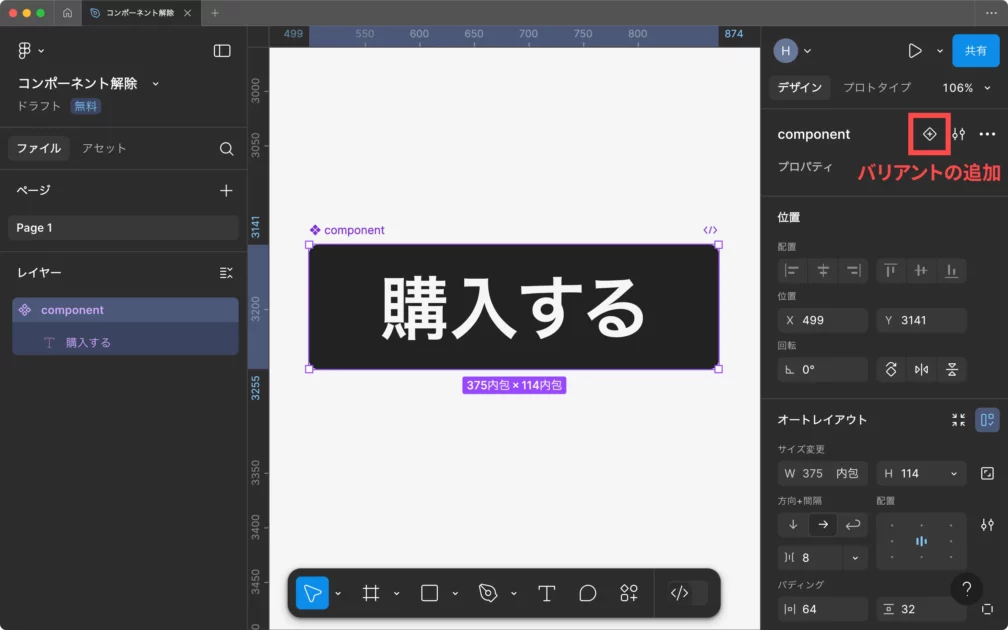Click the help question mark button
Viewport: 1008px width, 630px height.
pyautogui.click(x=966, y=589)
